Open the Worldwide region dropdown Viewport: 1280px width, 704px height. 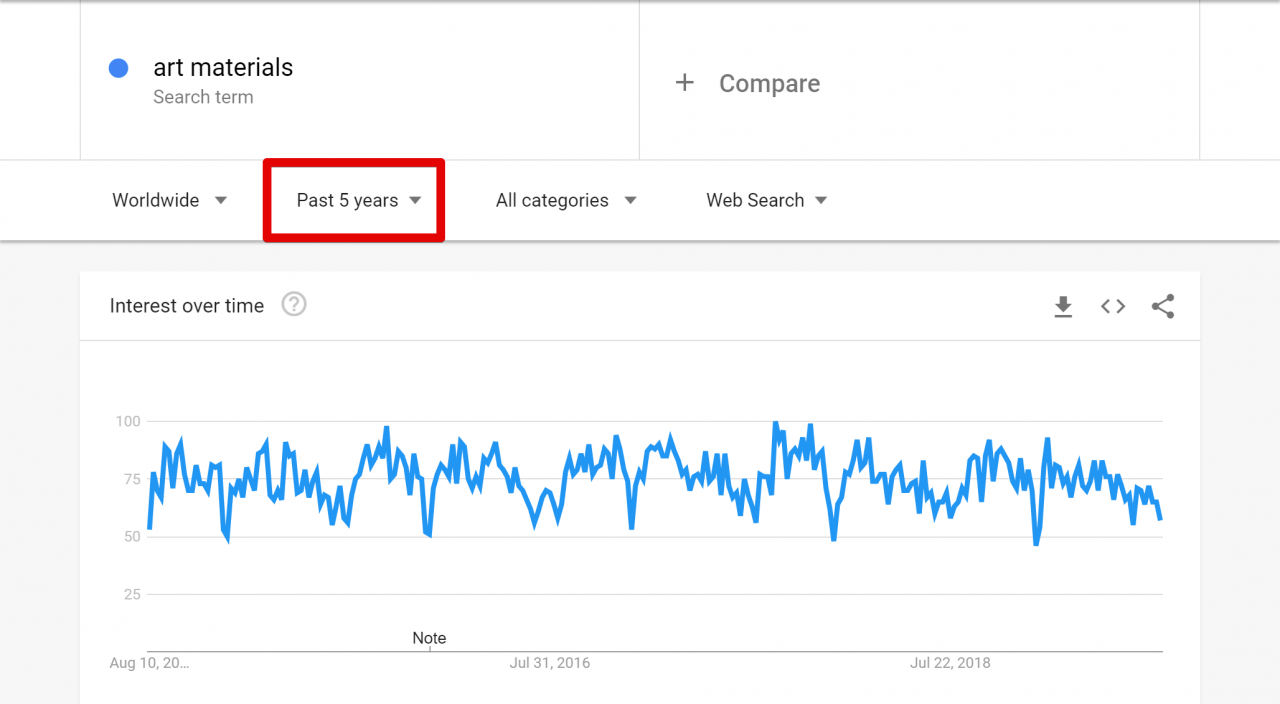(170, 200)
